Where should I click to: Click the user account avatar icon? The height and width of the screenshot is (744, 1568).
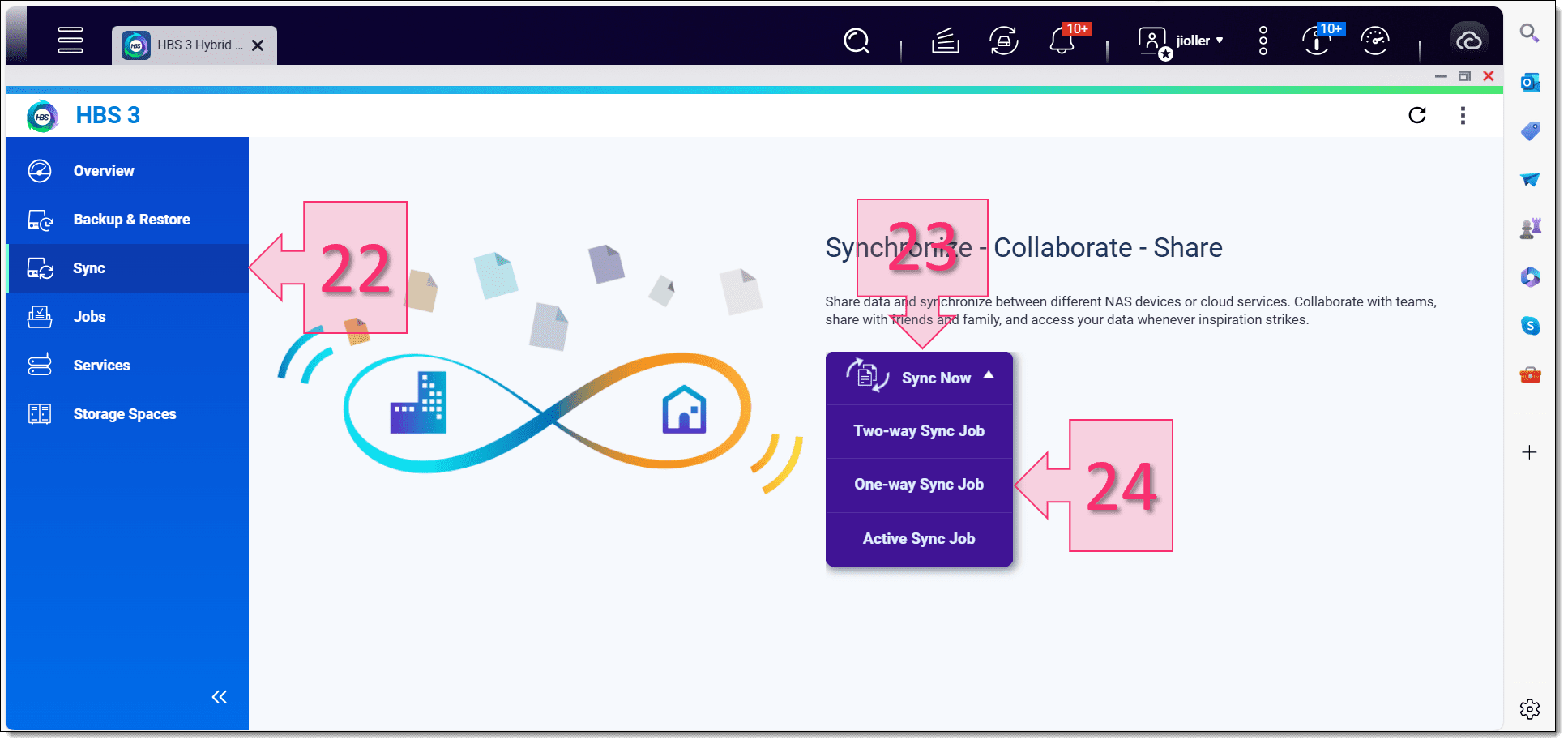1152,41
